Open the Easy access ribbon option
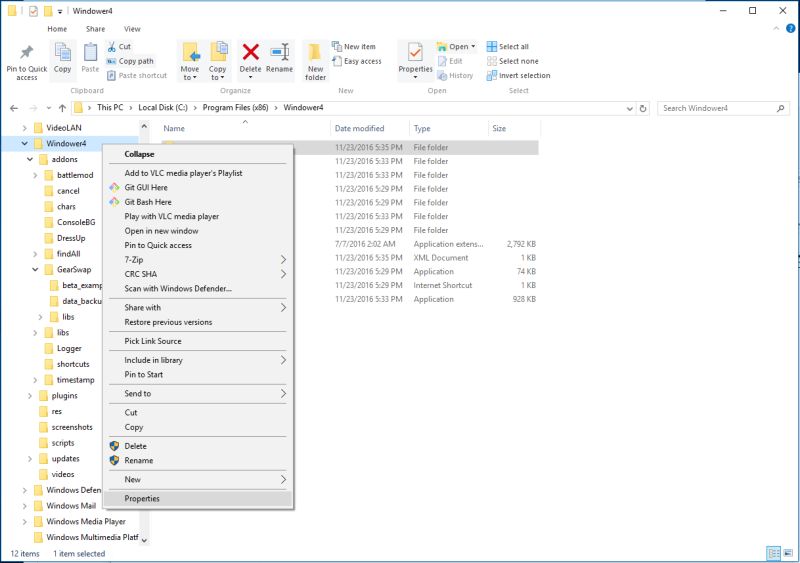Image resolution: width=800 pixels, height=563 pixels. point(357,61)
